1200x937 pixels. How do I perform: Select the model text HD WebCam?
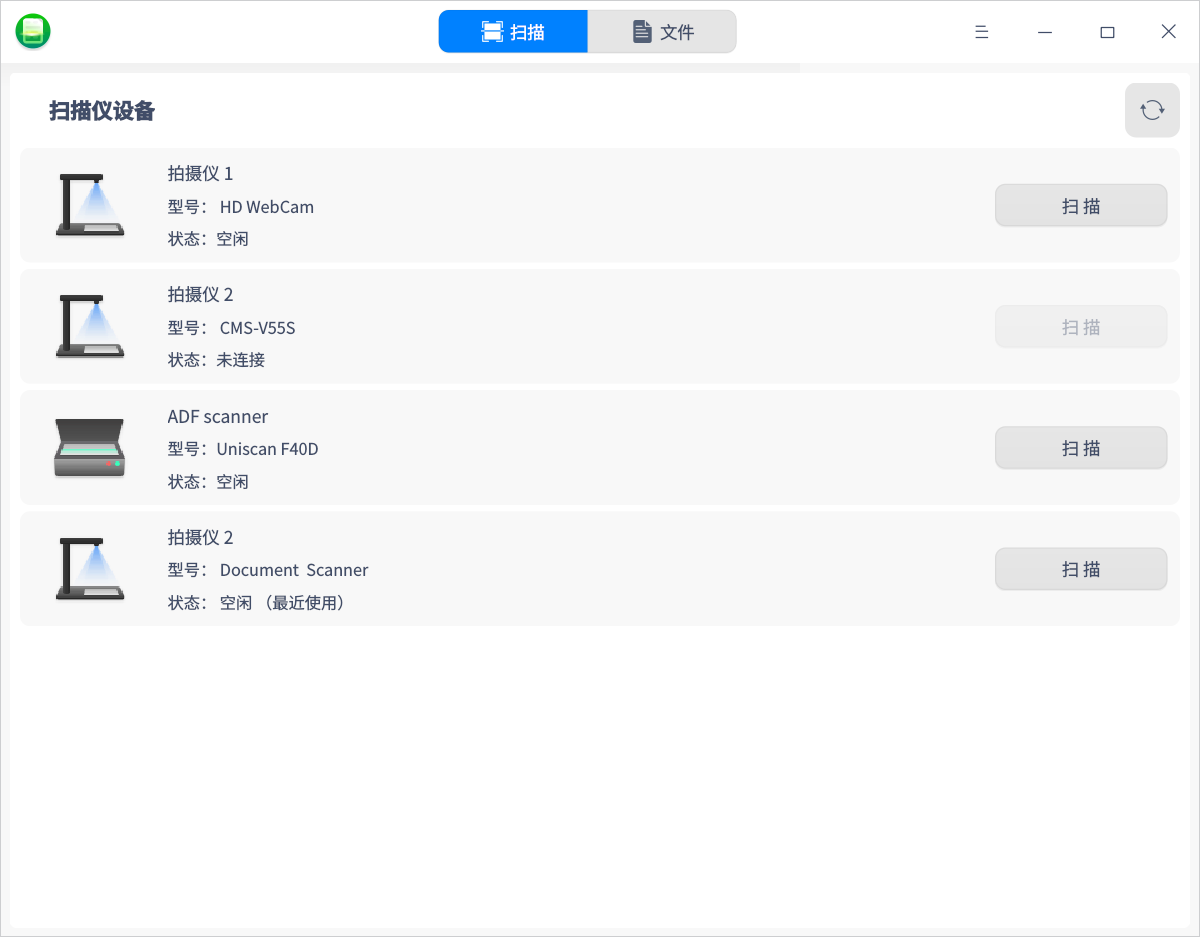267,207
